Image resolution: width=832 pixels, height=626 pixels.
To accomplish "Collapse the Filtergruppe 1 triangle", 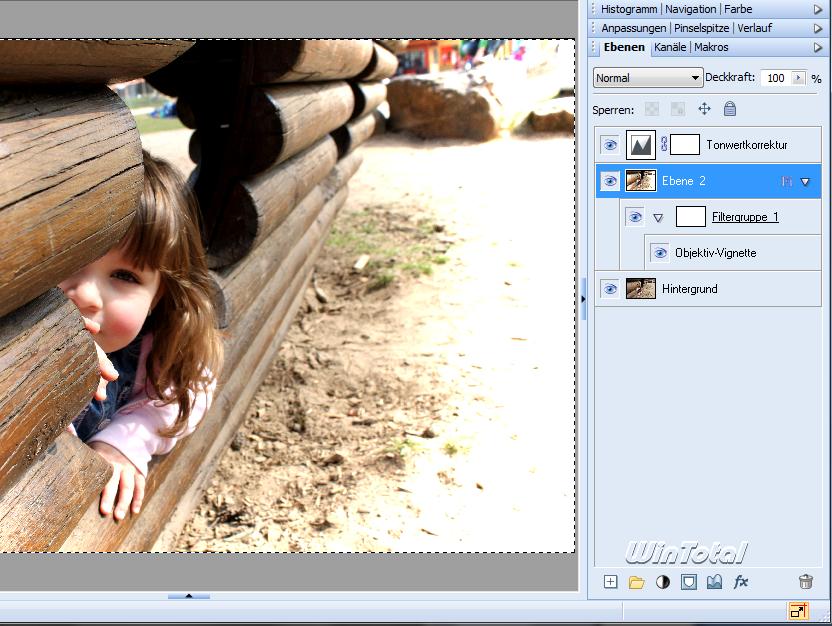I will 658,217.
